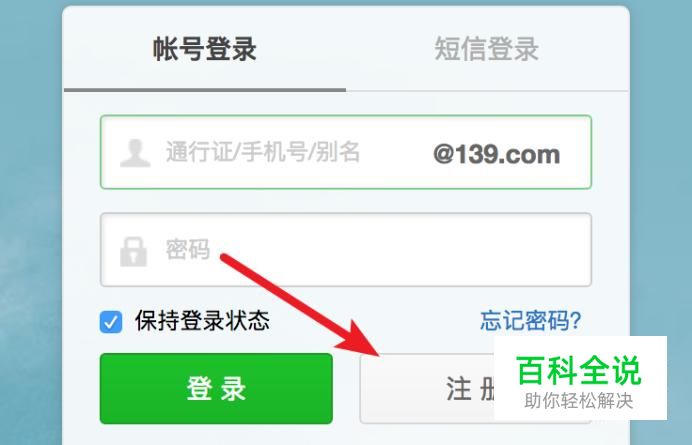Untick the 保持登录状态 checkbox
The height and width of the screenshot is (445, 692).
[x=111, y=322]
